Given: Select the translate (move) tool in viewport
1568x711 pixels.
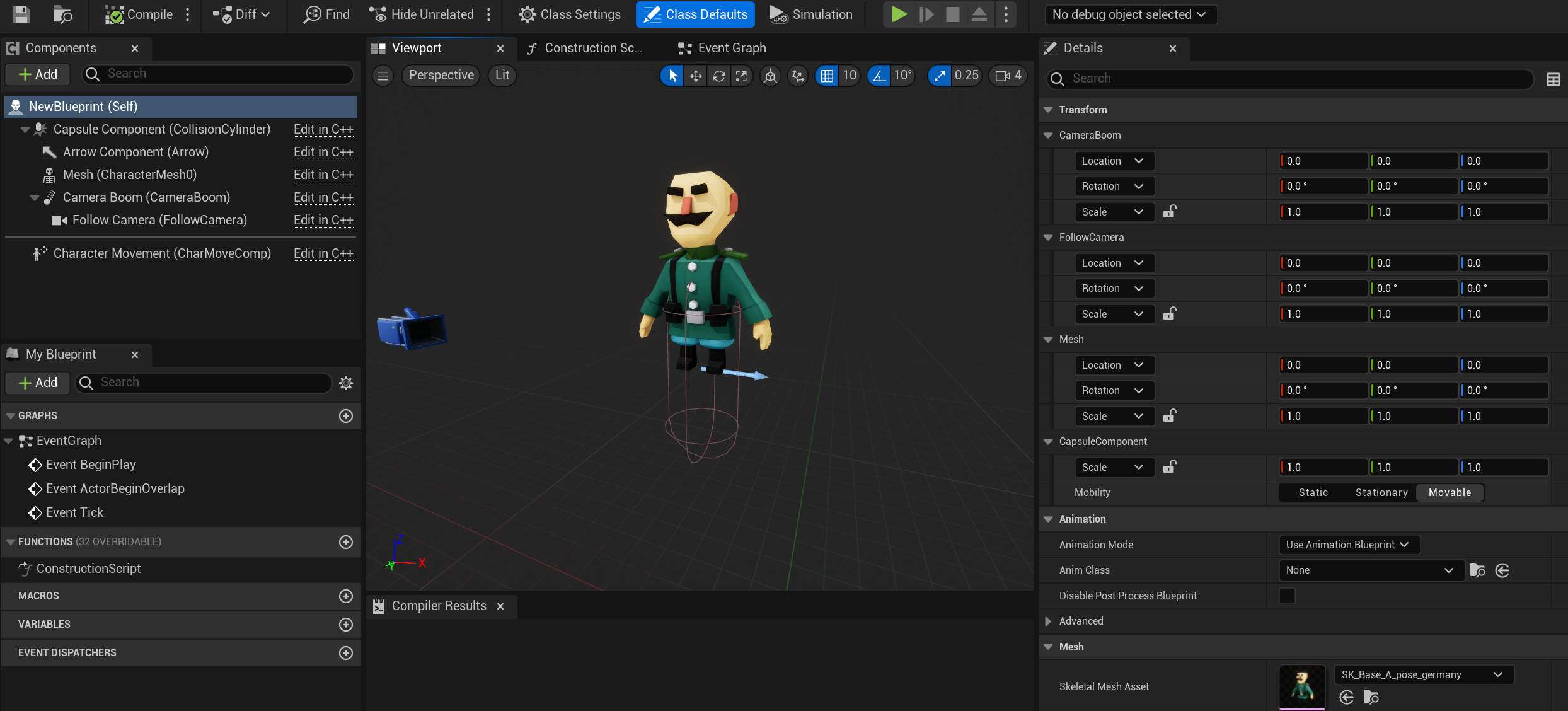Looking at the screenshot, I should [x=696, y=76].
